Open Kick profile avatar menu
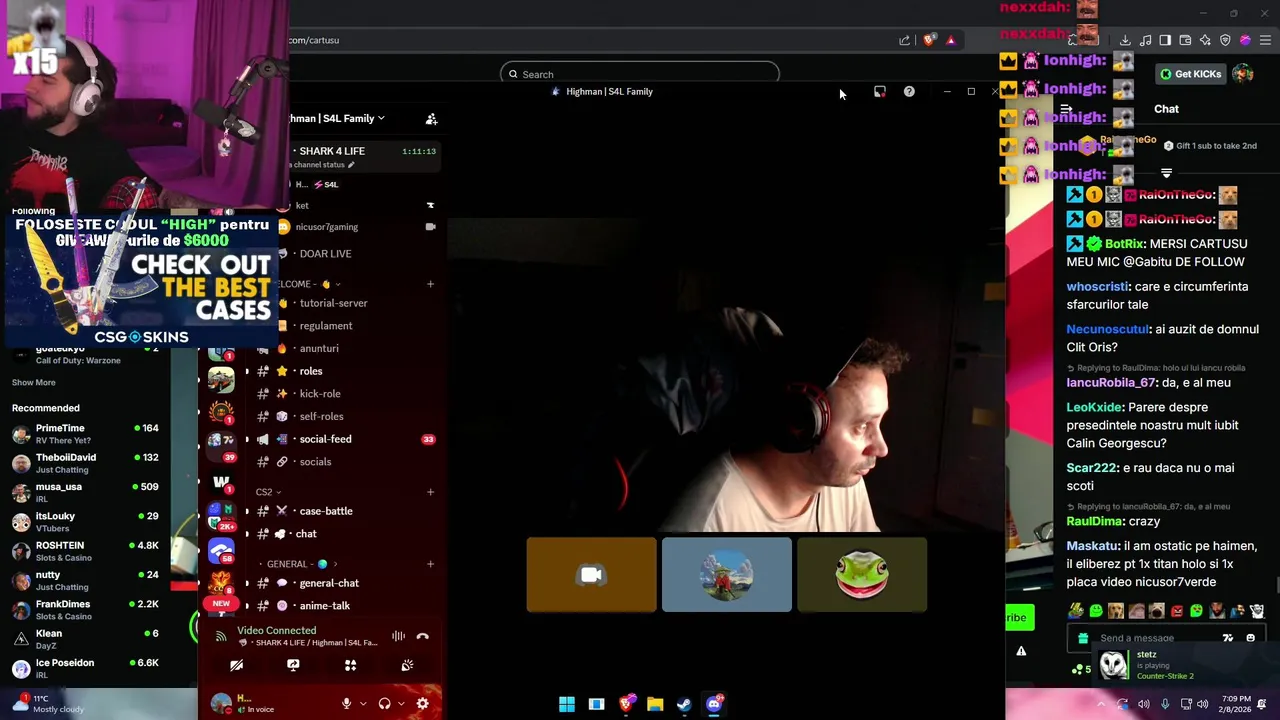 click(1242, 74)
